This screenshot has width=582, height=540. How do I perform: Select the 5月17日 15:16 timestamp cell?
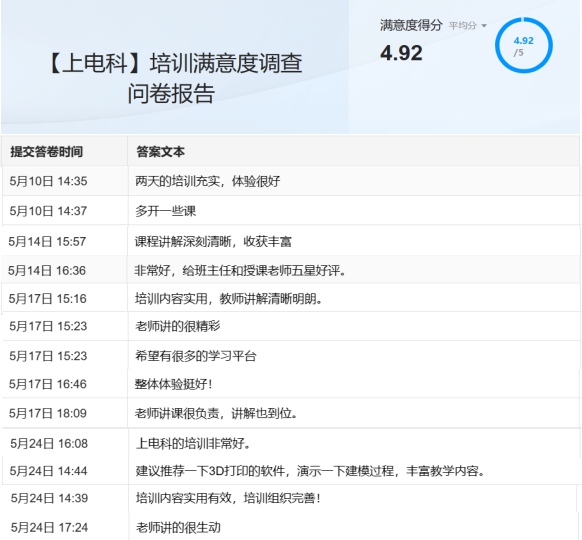pos(48,299)
